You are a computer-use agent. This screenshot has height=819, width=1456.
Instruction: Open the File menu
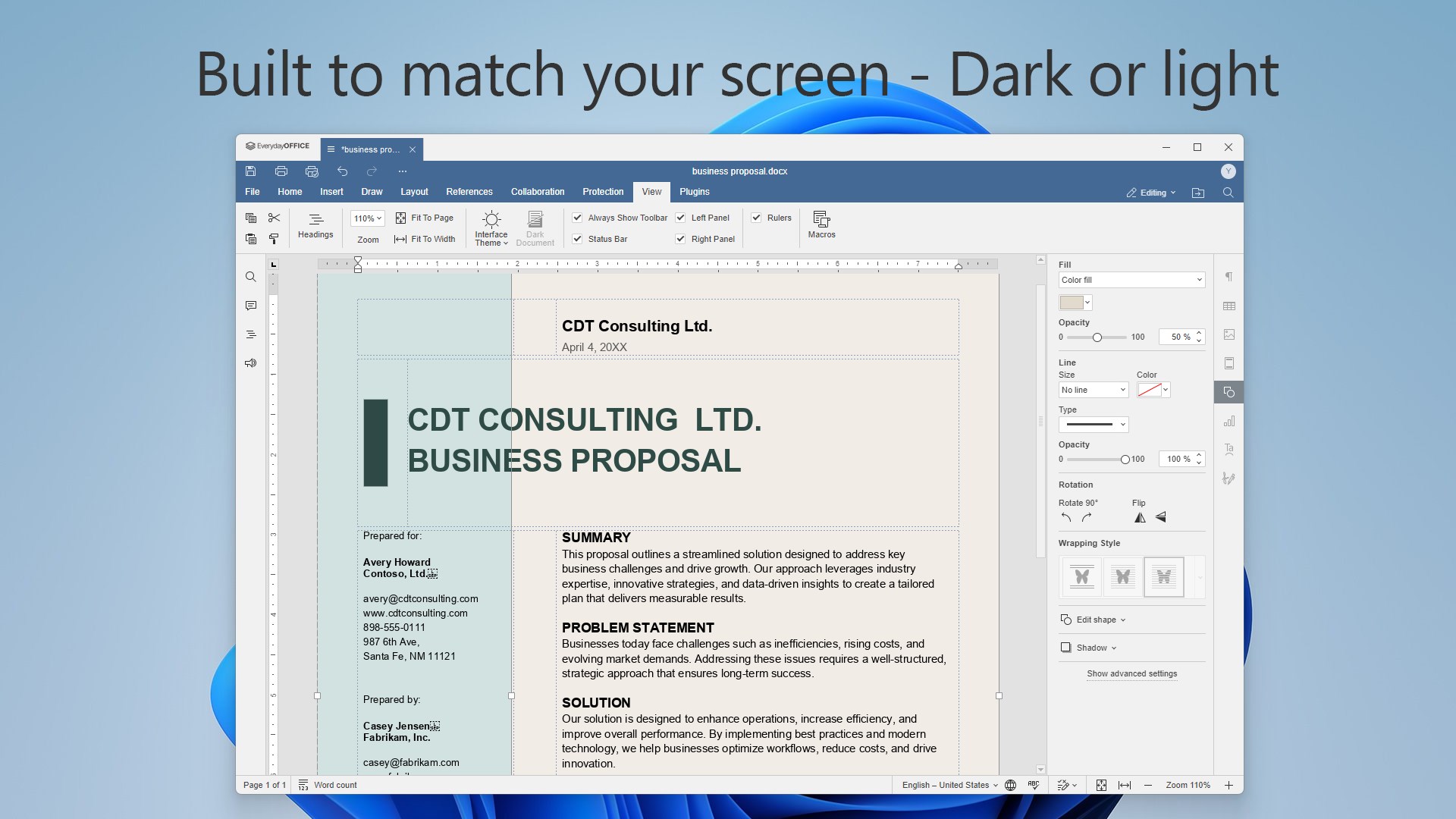tap(253, 192)
